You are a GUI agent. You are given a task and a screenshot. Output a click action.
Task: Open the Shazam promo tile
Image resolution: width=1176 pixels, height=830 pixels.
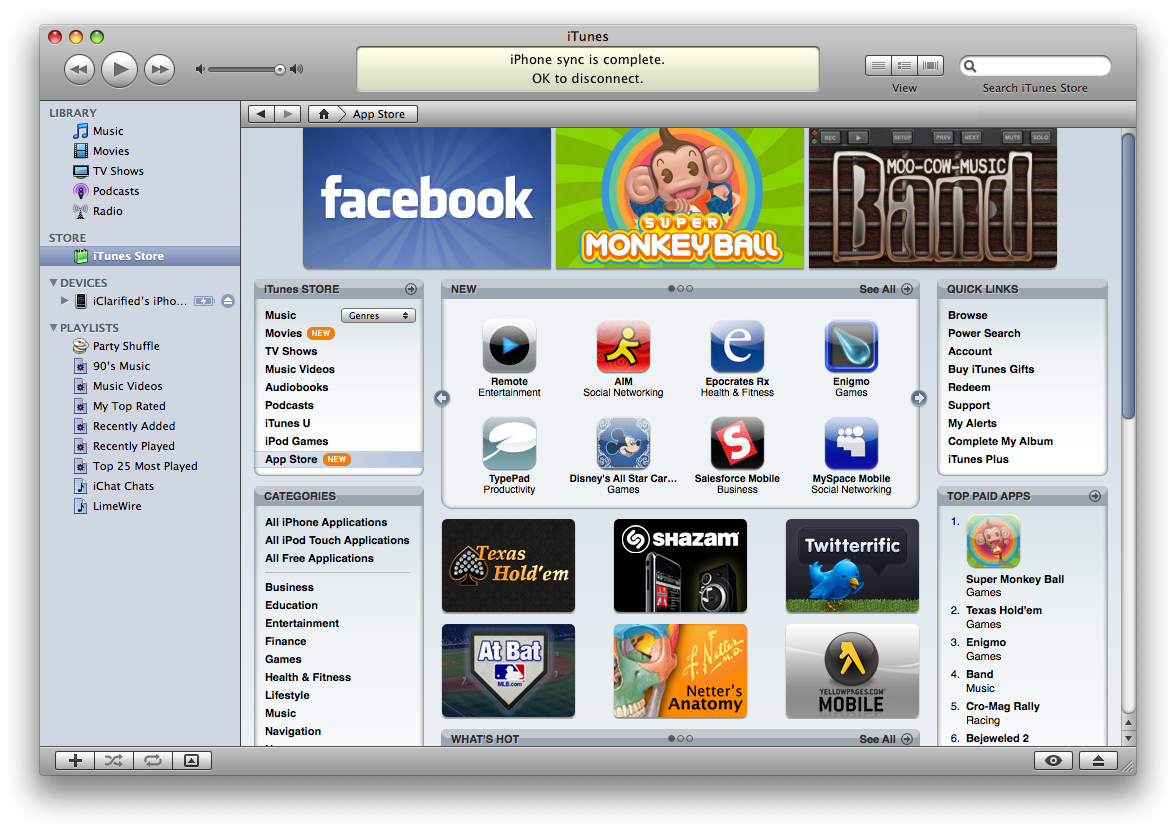tap(680, 566)
